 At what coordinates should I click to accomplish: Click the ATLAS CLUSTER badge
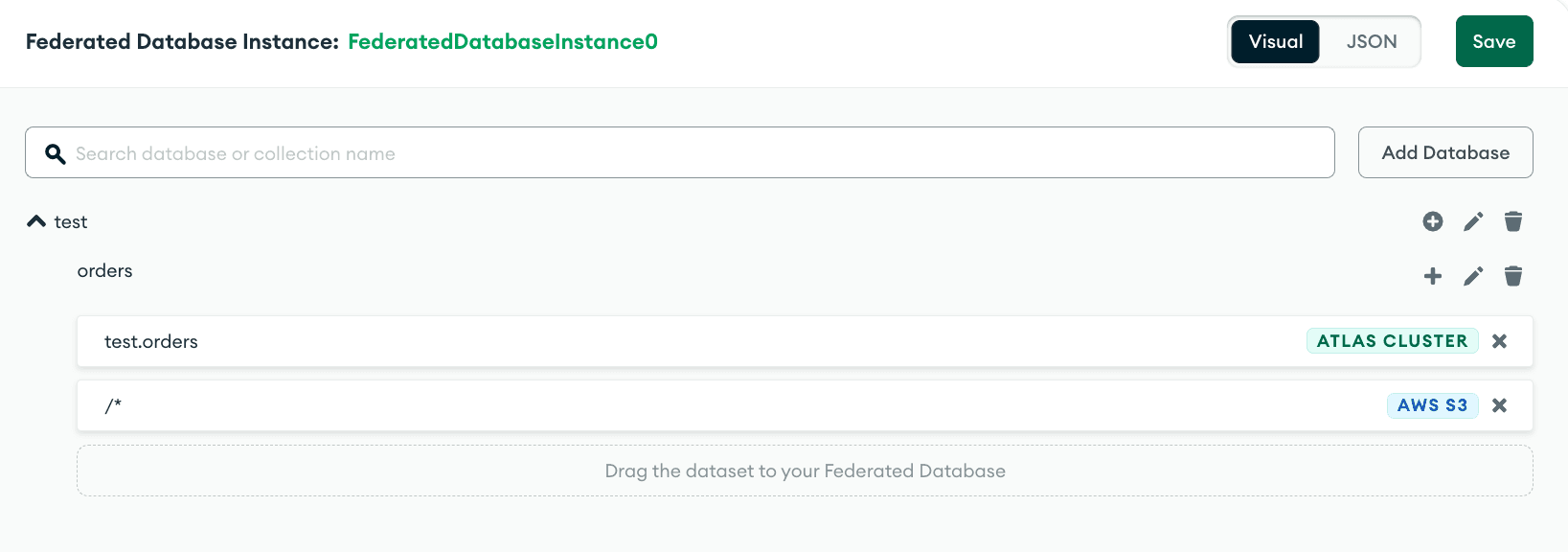(1392, 341)
